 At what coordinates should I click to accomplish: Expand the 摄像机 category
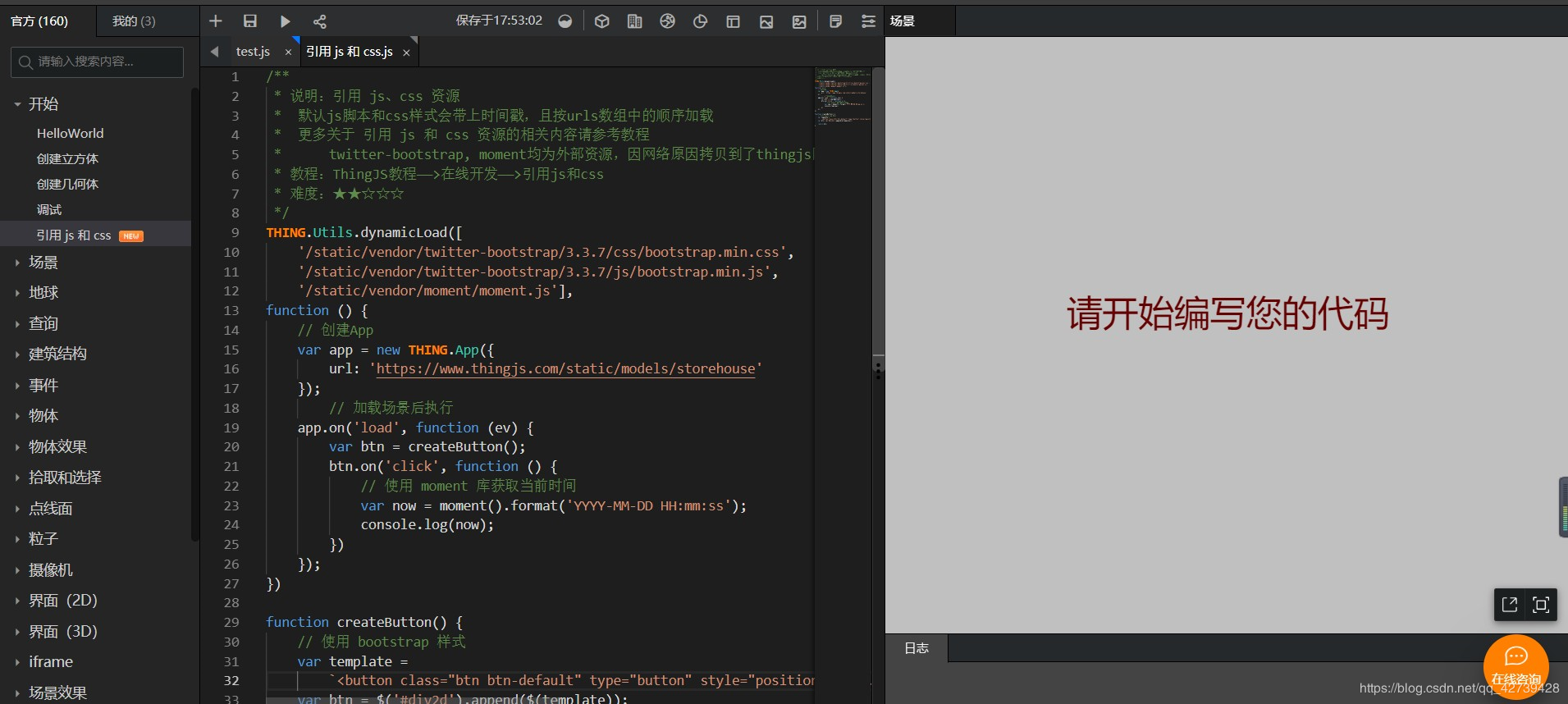coord(51,569)
